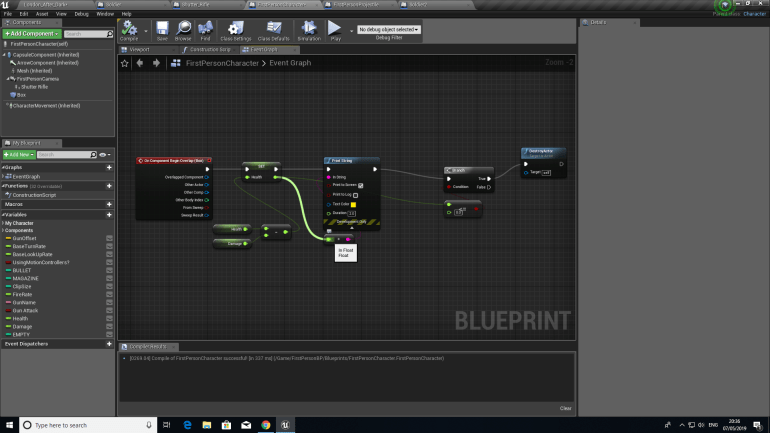Toggle editable eye for BULLET variable

(110, 271)
